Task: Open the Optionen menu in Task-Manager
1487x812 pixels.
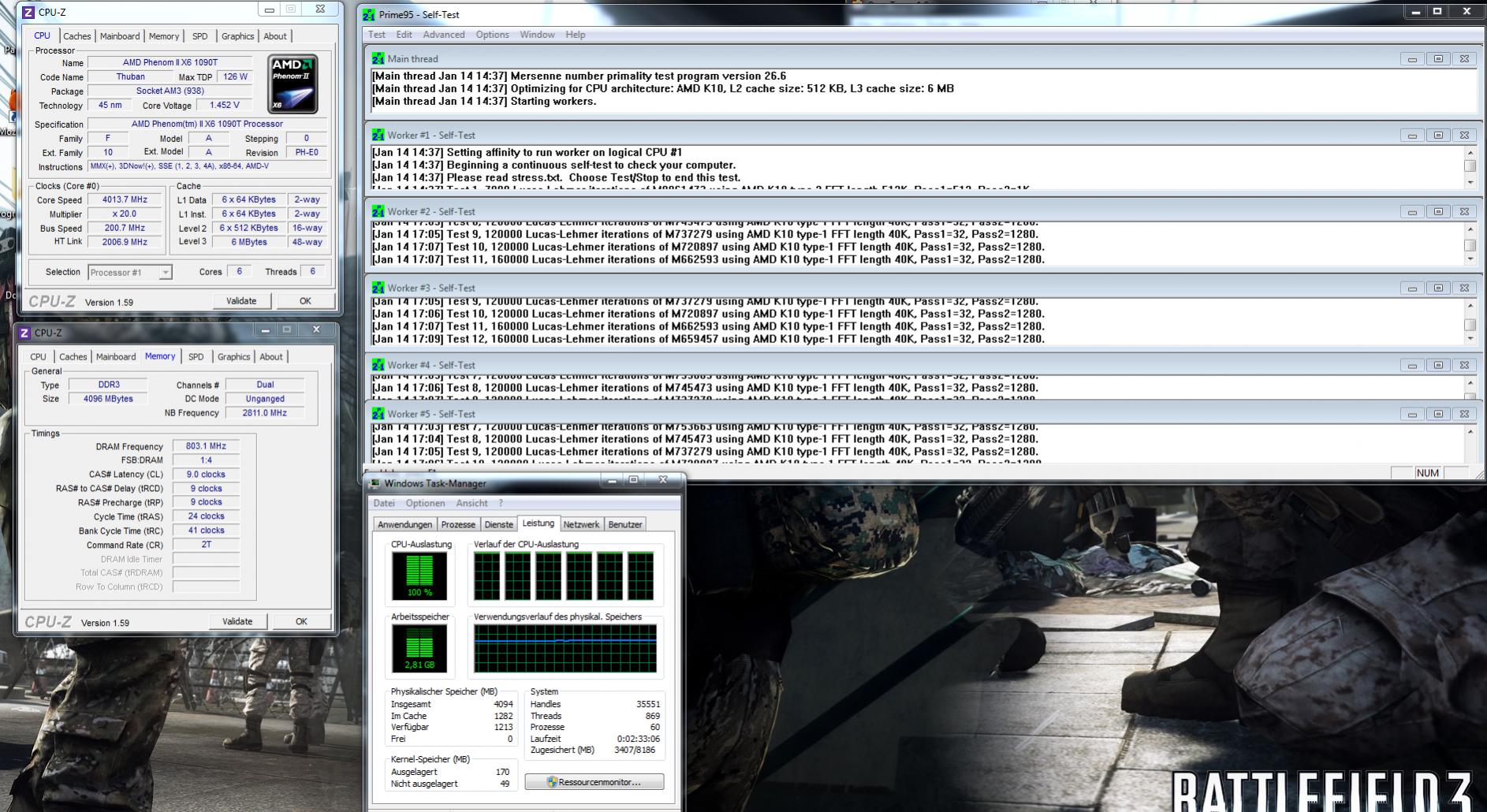Action: coord(426,503)
